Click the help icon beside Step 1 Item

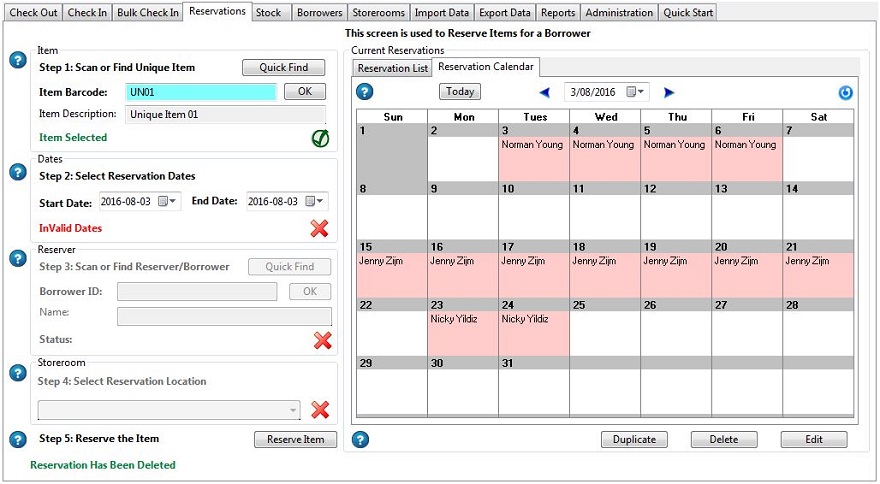pyautogui.click(x=17, y=61)
